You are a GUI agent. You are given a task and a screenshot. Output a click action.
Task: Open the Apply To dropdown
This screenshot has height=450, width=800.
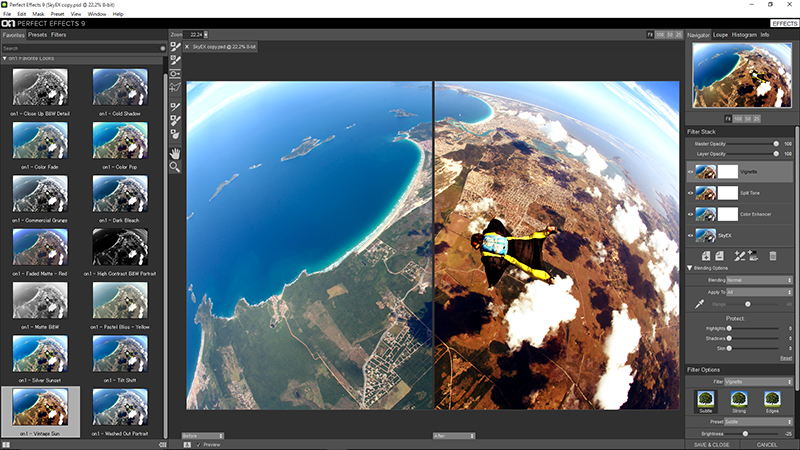pyautogui.click(x=759, y=292)
